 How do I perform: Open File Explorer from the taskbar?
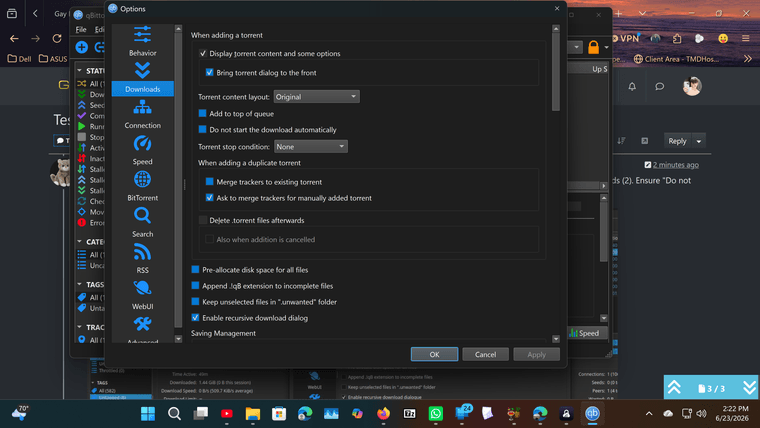pyautogui.click(x=253, y=413)
